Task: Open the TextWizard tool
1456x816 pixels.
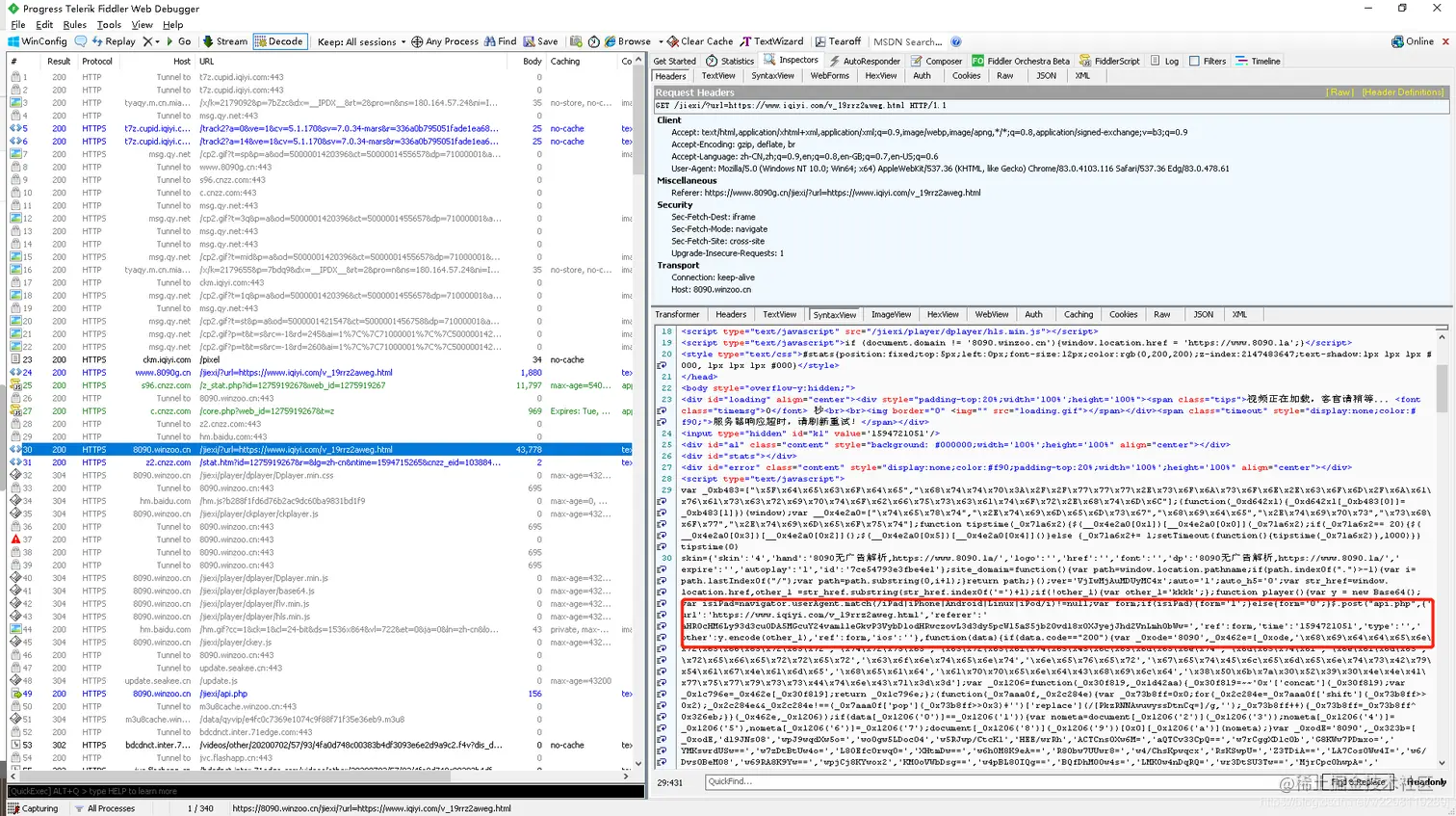Action: point(771,41)
